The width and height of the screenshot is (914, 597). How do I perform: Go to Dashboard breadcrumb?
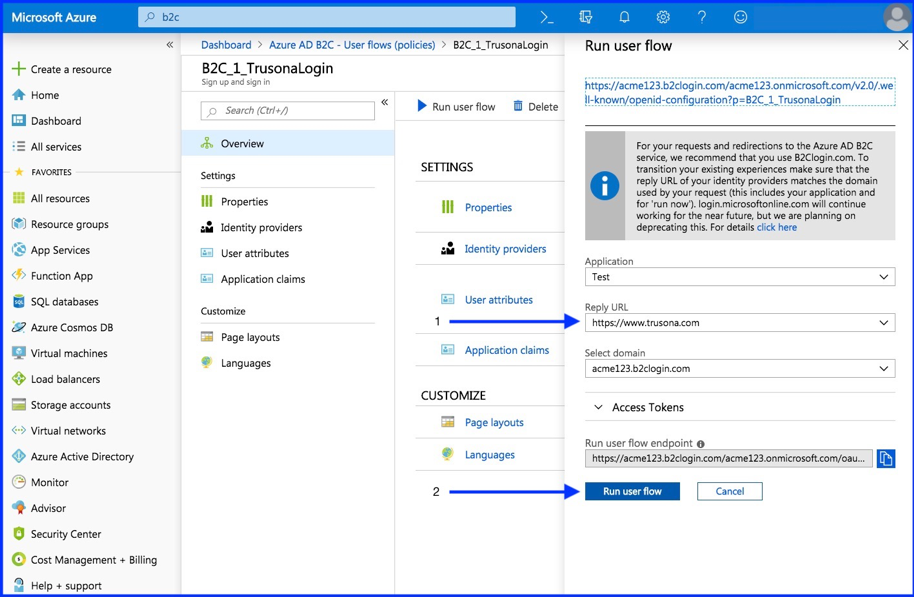[x=226, y=45]
